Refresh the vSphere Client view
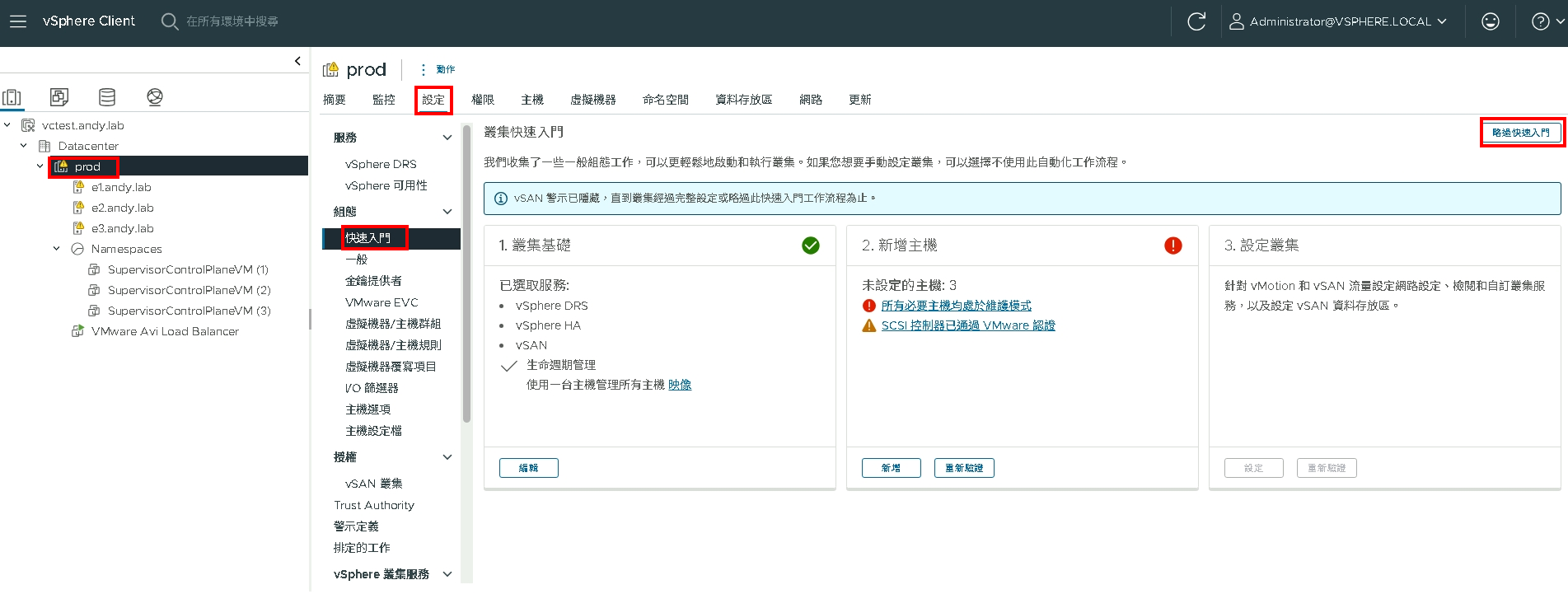Screen dimensions: 1568x594 (1196, 21)
